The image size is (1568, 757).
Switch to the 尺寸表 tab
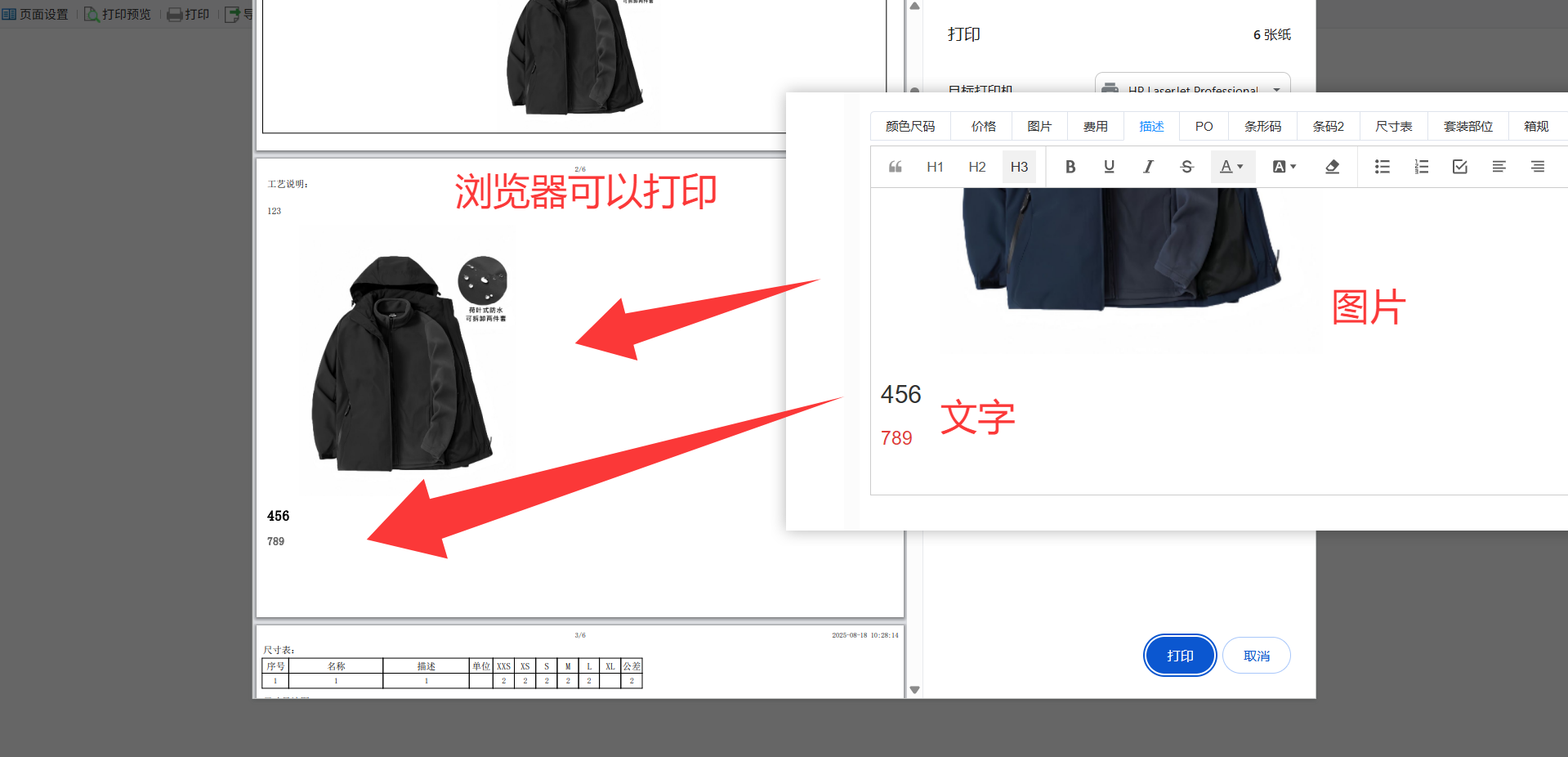[1393, 127]
